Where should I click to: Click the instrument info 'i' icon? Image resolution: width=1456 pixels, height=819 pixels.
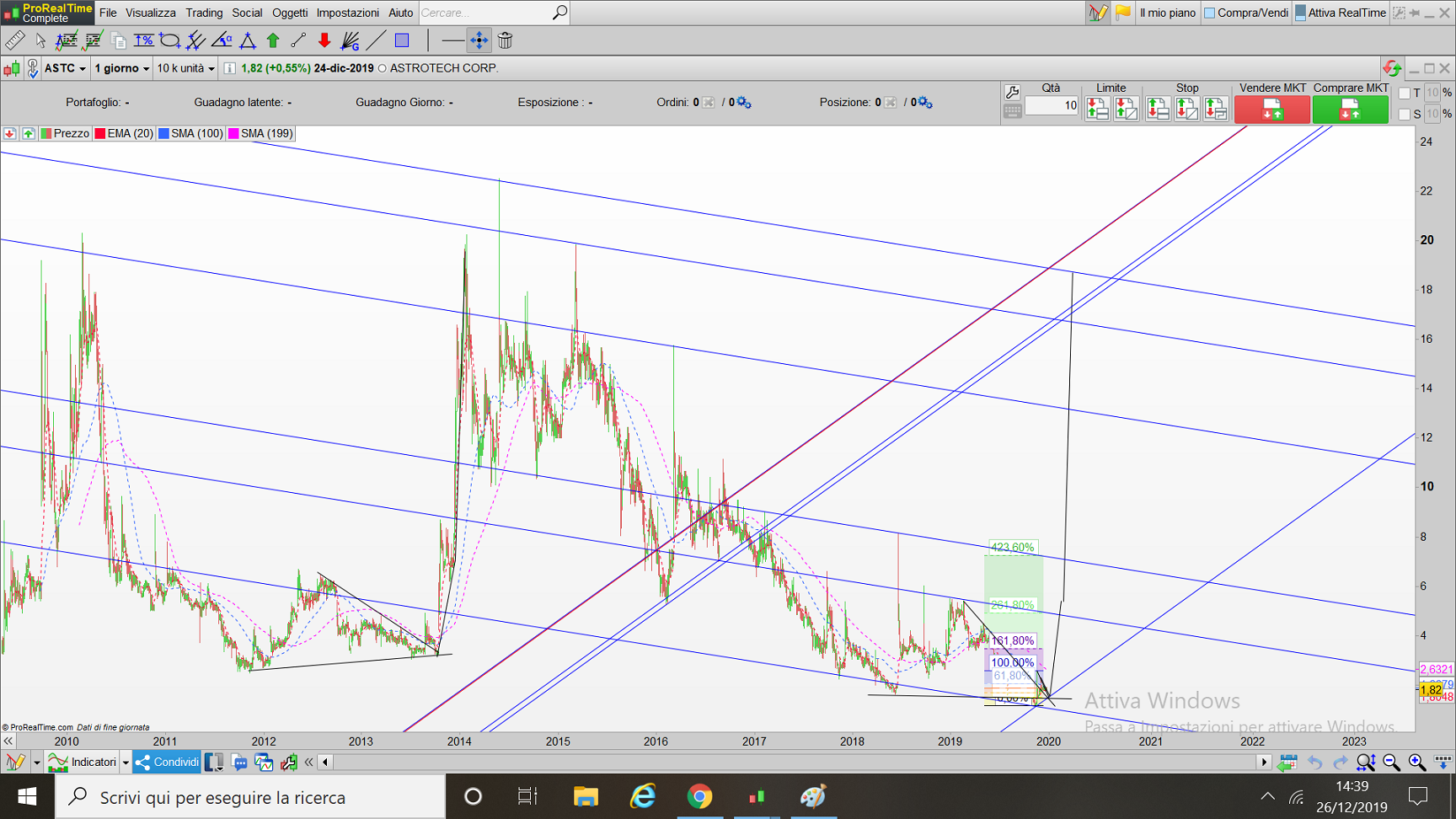coord(229,68)
